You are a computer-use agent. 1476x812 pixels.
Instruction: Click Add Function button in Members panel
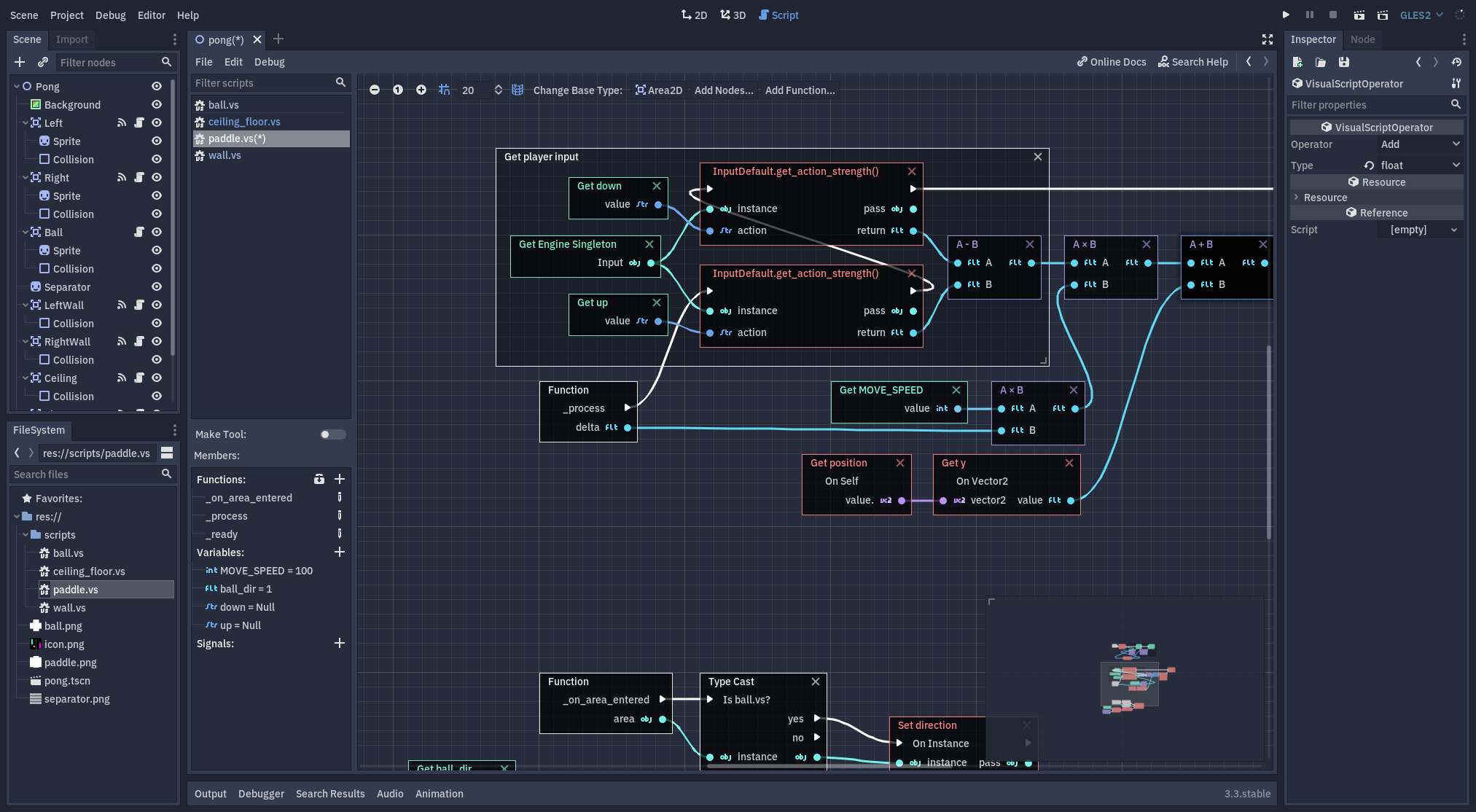click(x=340, y=479)
